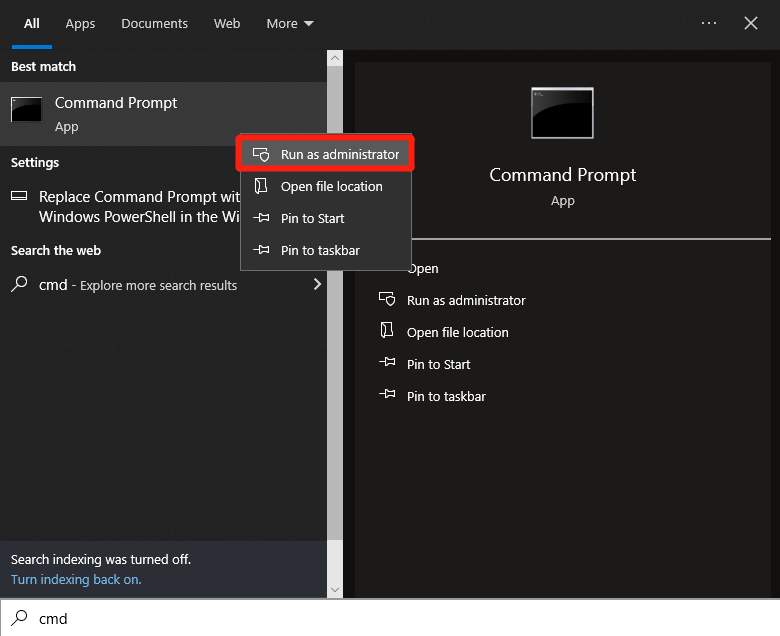This screenshot has height=636, width=780.
Task: Click the Open file location icon in context menu
Action: (261, 186)
